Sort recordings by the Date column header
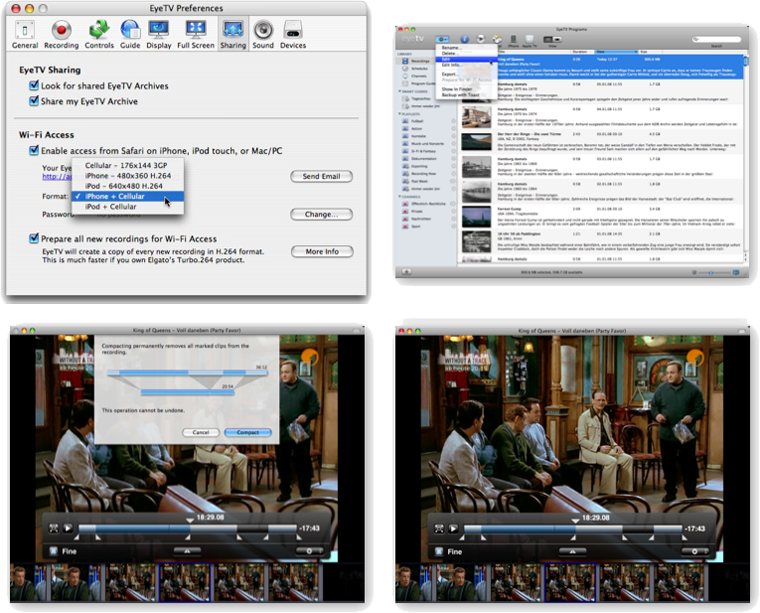Viewport: 760px width, 613px height. click(x=616, y=52)
